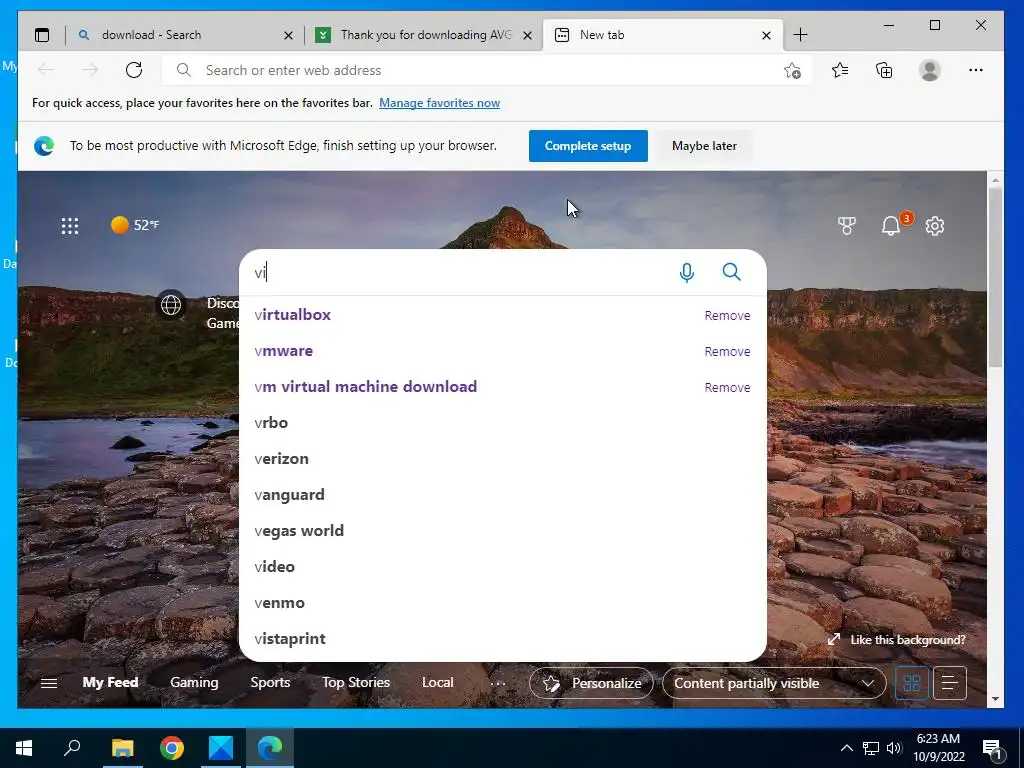Viewport: 1024px width, 768px height.
Task: Click the browser forward arrow
Action: (x=90, y=70)
